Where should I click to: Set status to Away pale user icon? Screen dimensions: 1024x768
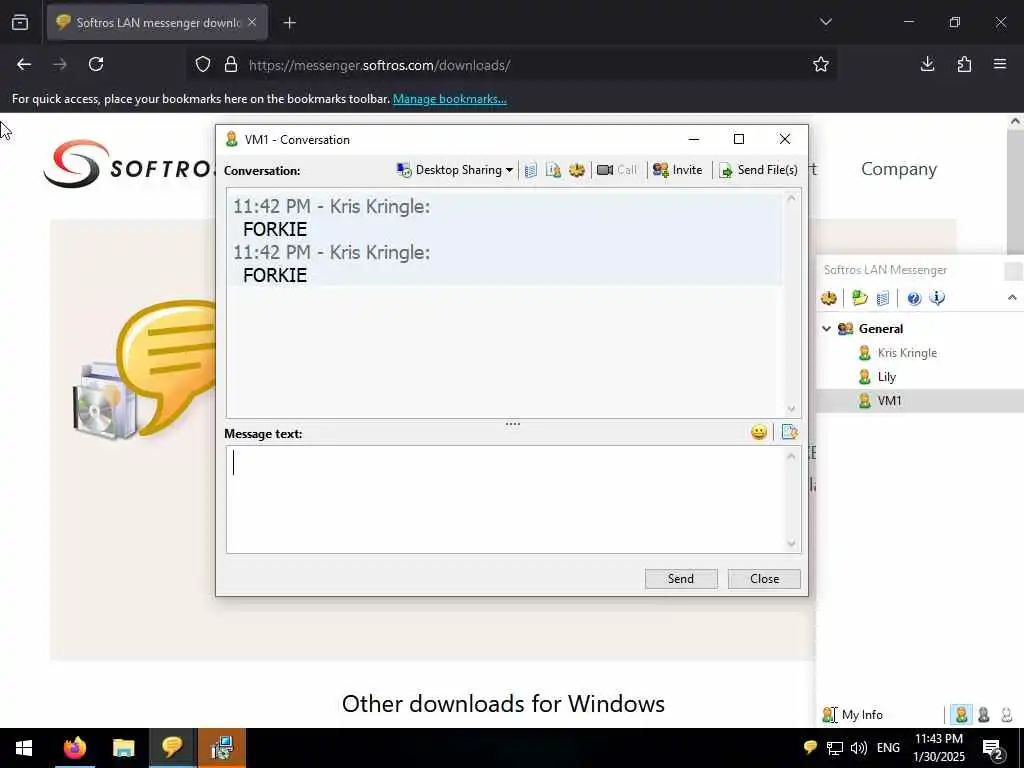pyautogui.click(x=1006, y=714)
